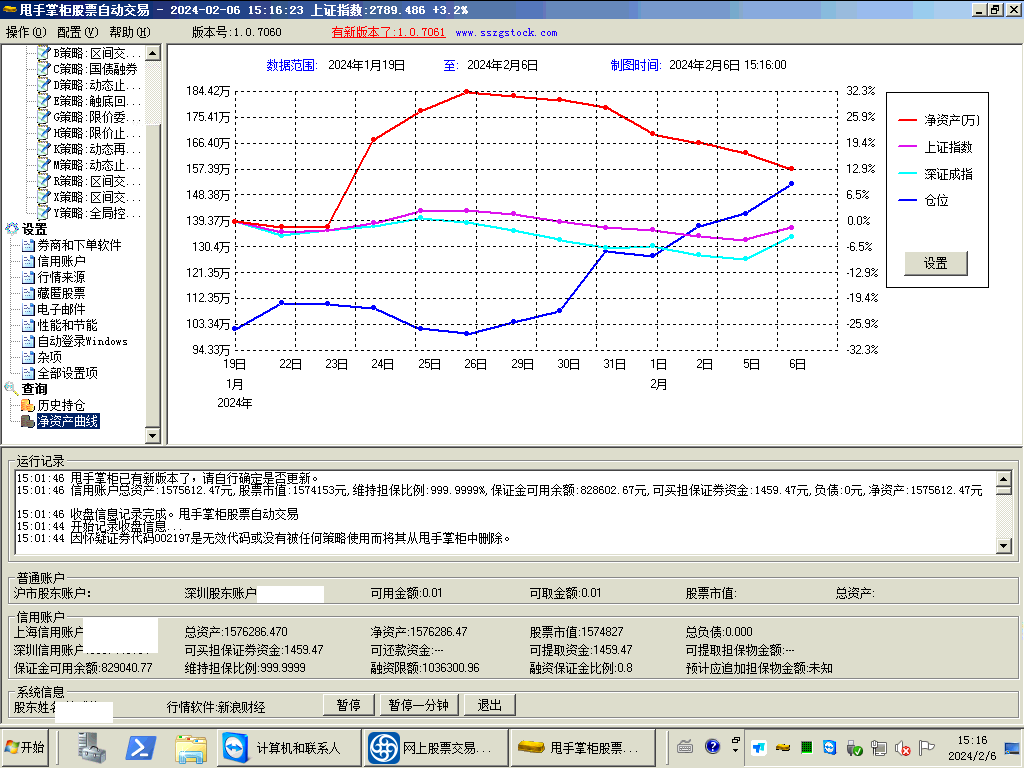
Task: Select 信用账户 in the settings tree
Action: [61, 261]
